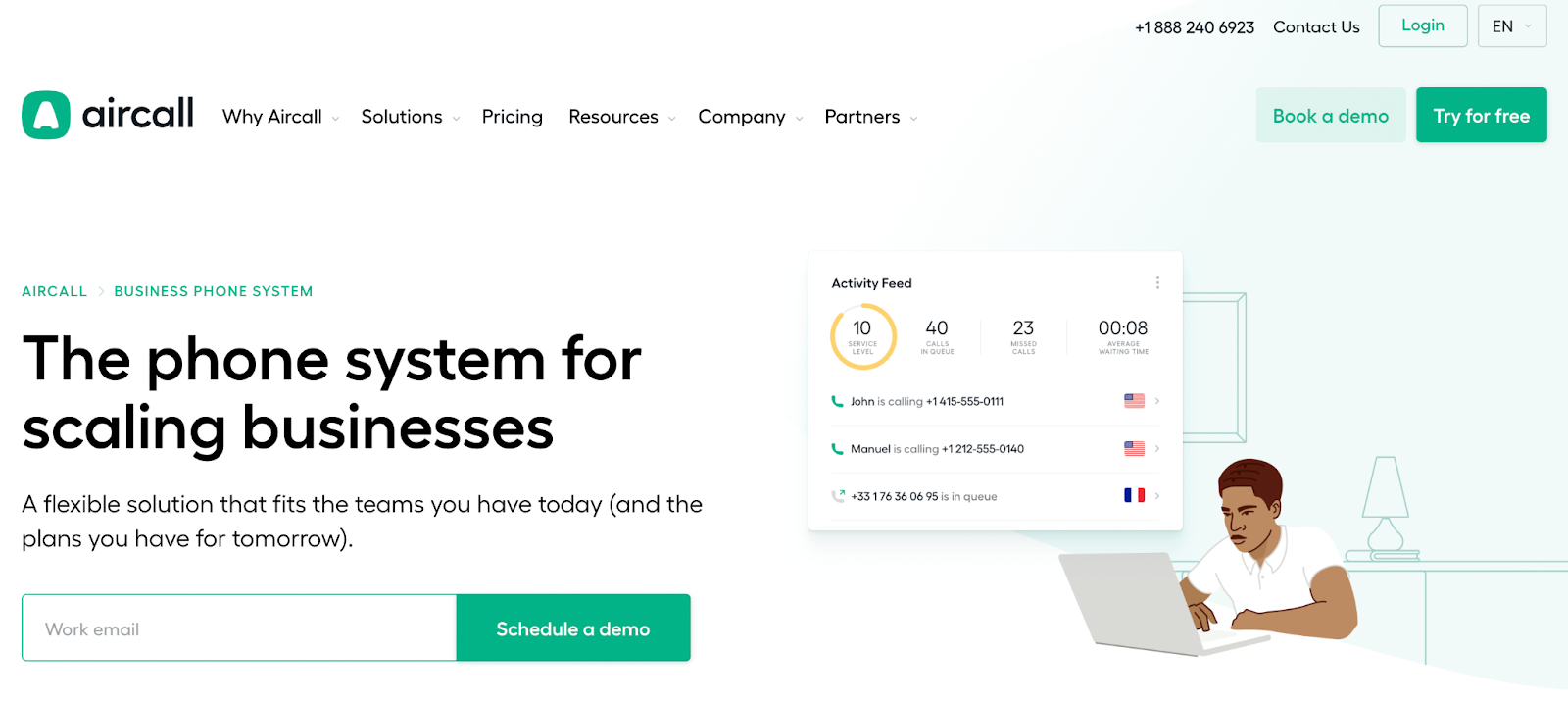Click the French flag on queued call row
The image size is (1568, 703).
coord(1134,496)
